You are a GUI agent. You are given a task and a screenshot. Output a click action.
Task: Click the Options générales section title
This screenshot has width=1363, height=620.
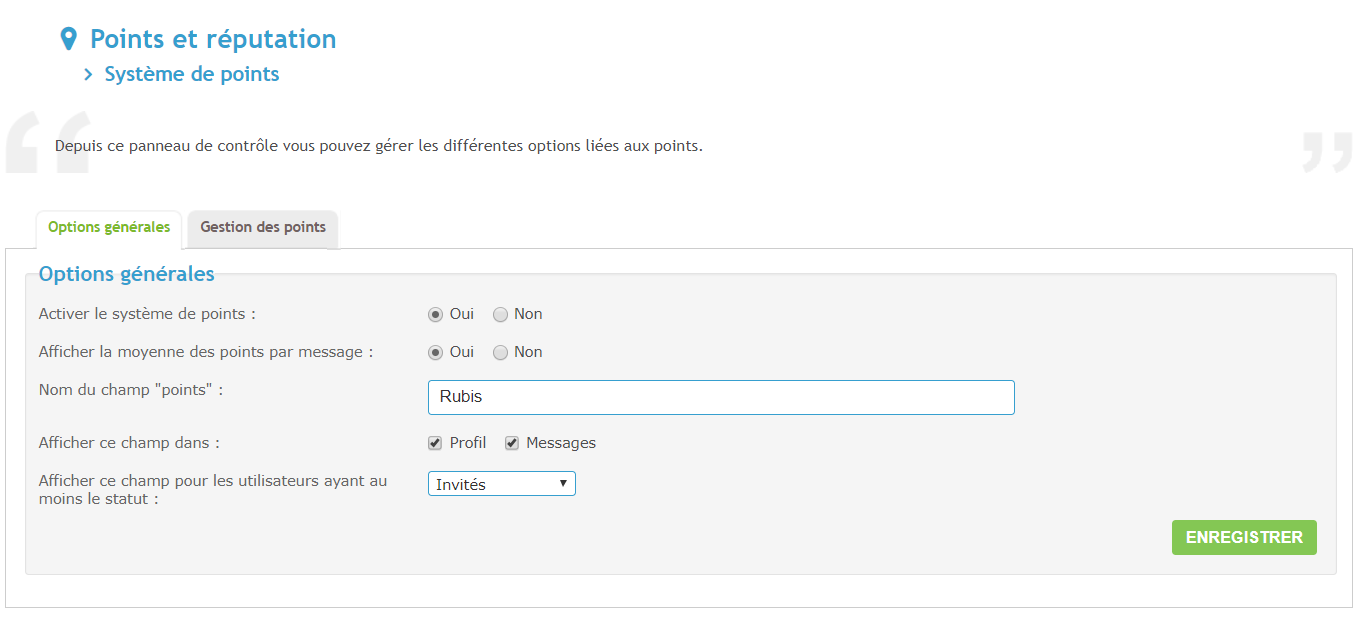pos(126,274)
